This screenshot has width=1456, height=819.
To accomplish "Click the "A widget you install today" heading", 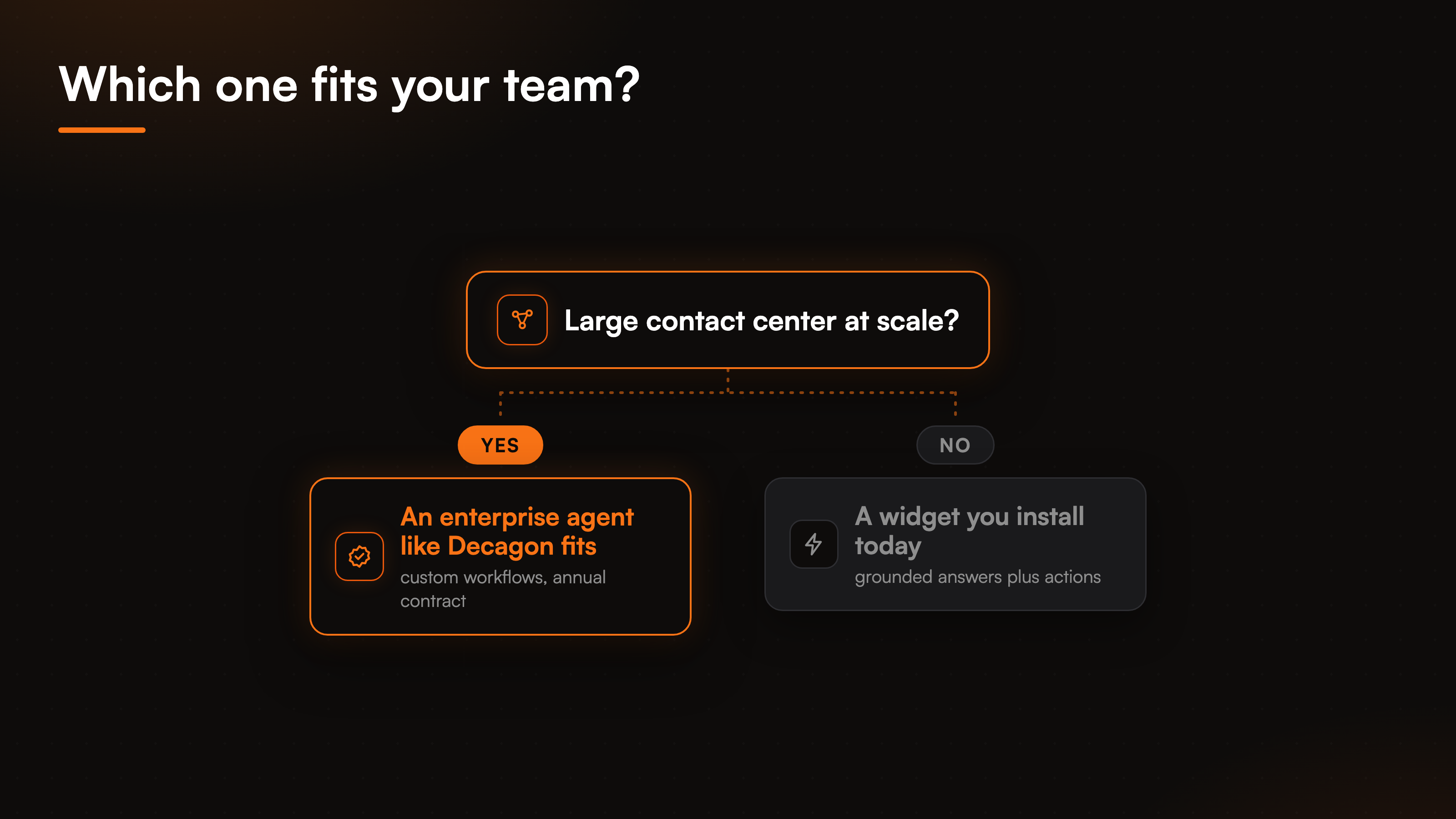I will (969, 531).
